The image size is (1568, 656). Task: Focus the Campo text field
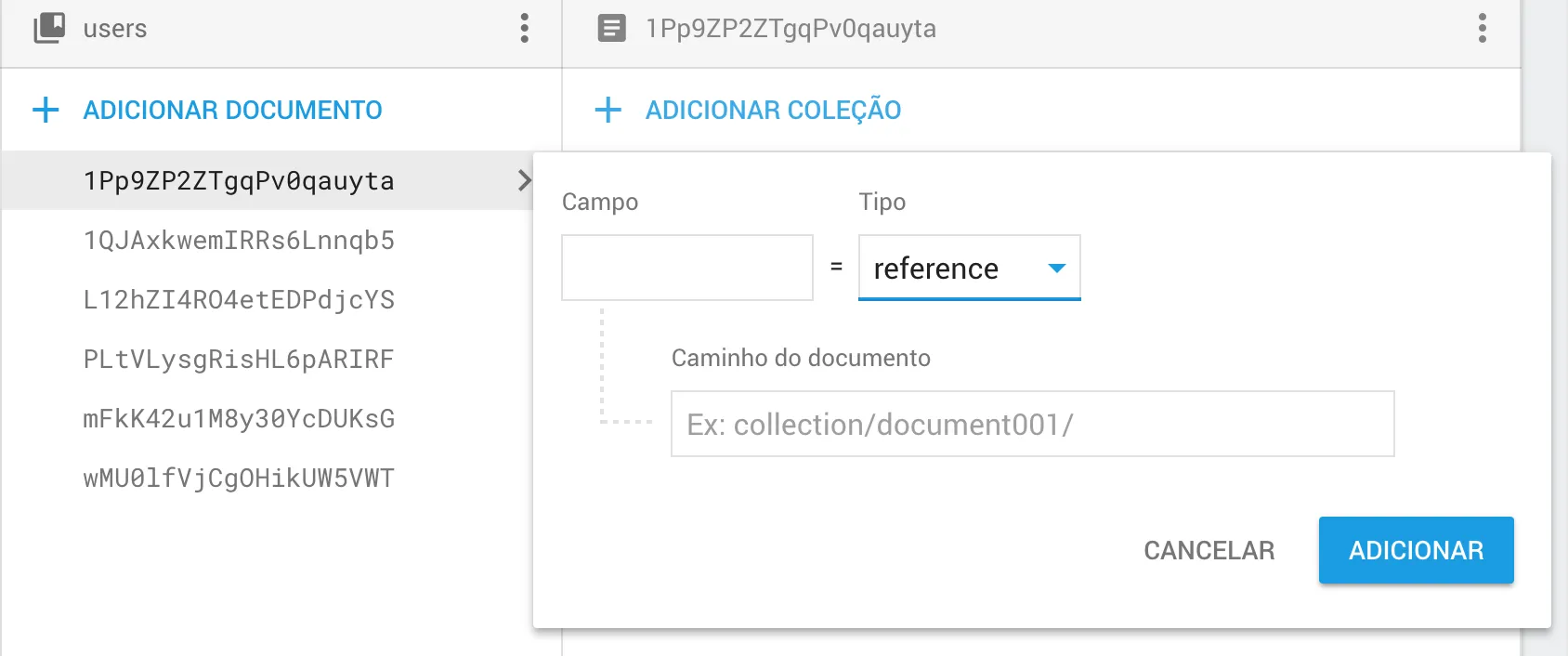coord(687,268)
